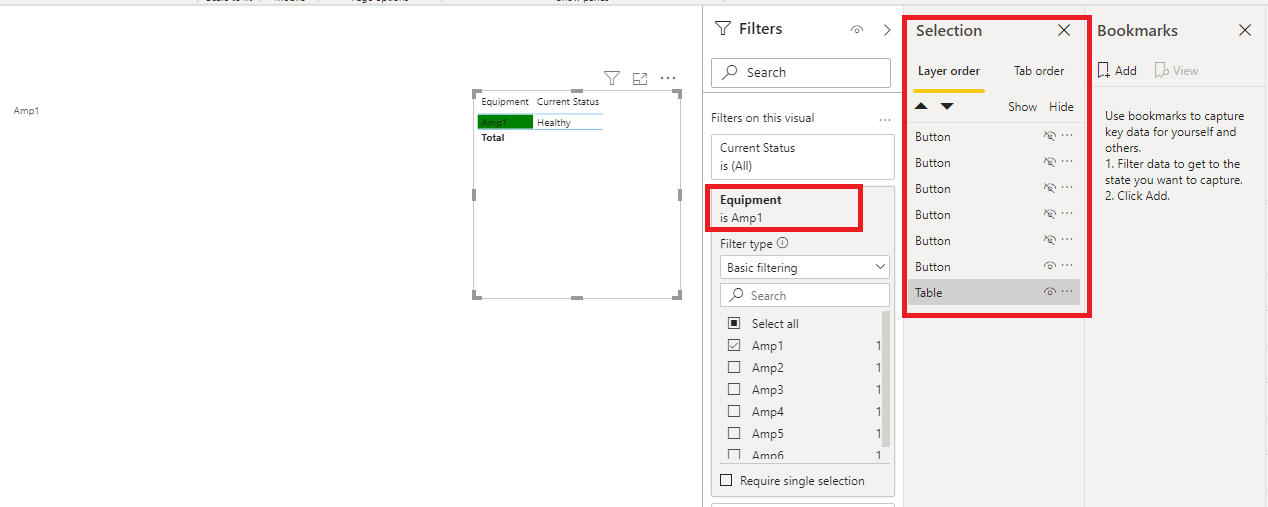Open the ellipsis menu on the Table layer row
The height and width of the screenshot is (507, 1268).
[1068, 293]
